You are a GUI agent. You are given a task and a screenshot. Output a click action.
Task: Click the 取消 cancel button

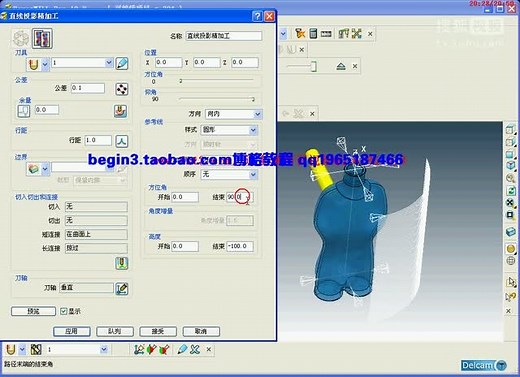coord(201,331)
